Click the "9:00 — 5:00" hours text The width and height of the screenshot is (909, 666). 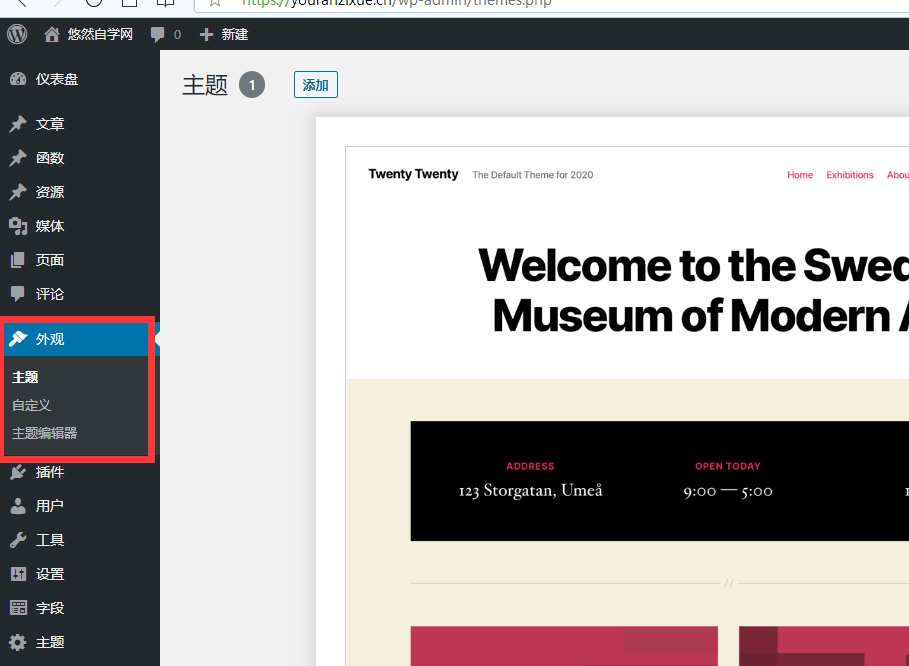[x=728, y=492]
